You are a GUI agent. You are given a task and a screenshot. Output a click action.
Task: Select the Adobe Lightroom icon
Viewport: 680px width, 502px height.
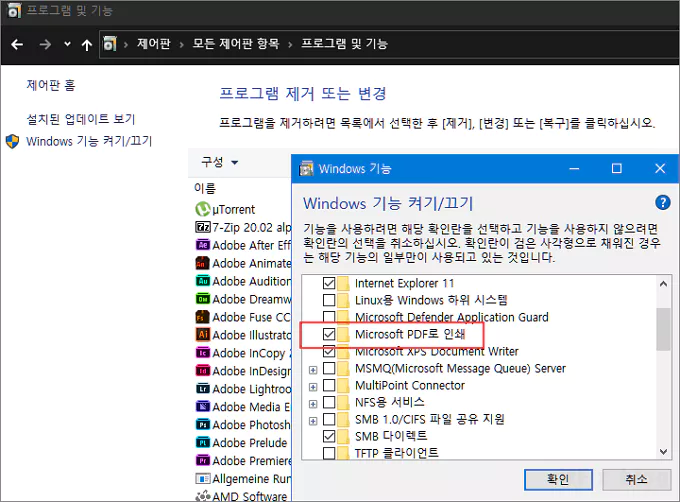click(x=203, y=389)
